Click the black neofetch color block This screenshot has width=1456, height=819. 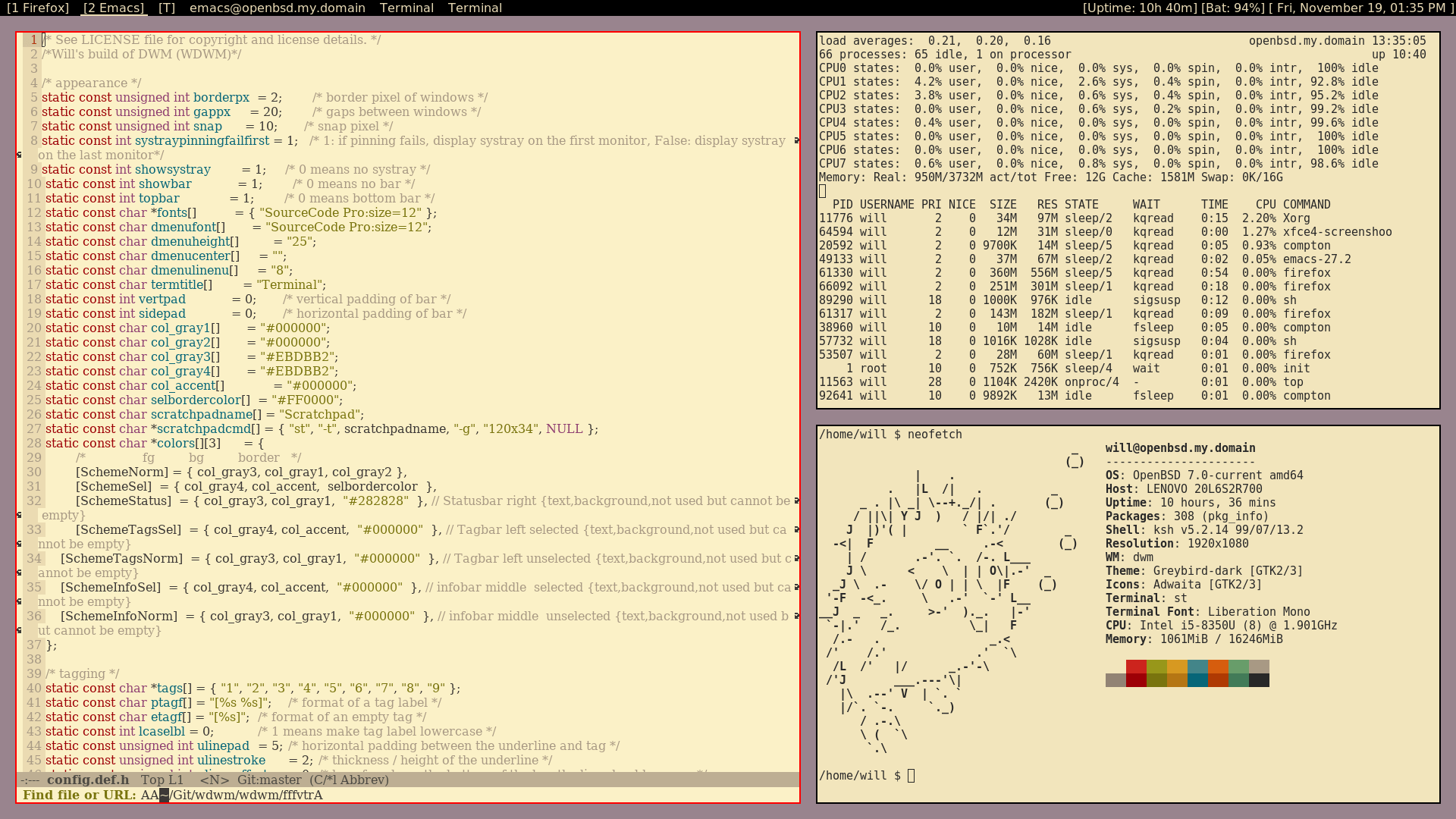pyautogui.click(x=1259, y=680)
